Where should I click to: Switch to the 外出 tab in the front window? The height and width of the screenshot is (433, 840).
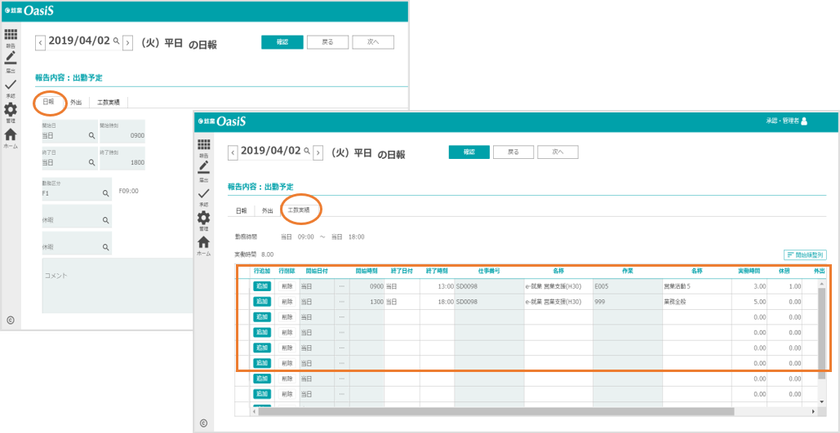(267, 211)
